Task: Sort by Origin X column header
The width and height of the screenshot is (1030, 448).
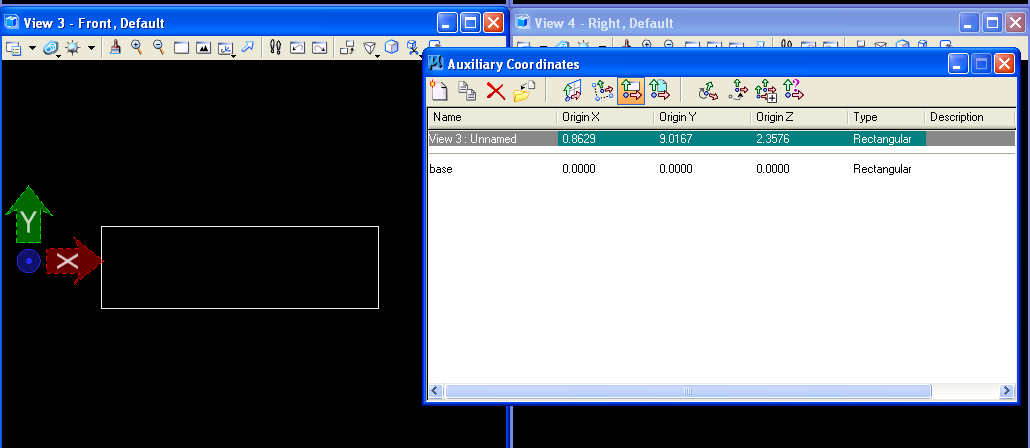Action: pos(605,117)
